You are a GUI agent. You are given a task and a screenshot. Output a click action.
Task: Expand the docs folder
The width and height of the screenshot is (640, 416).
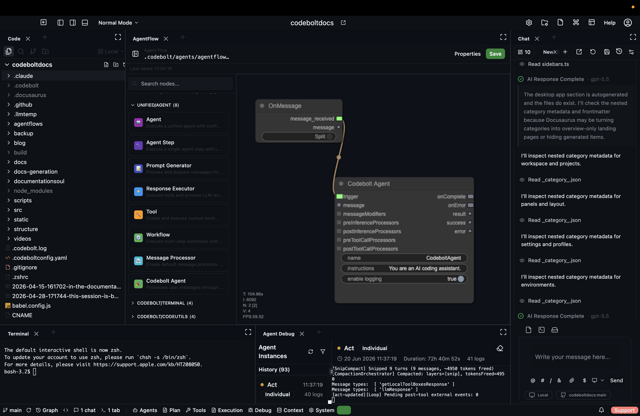pos(9,162)
